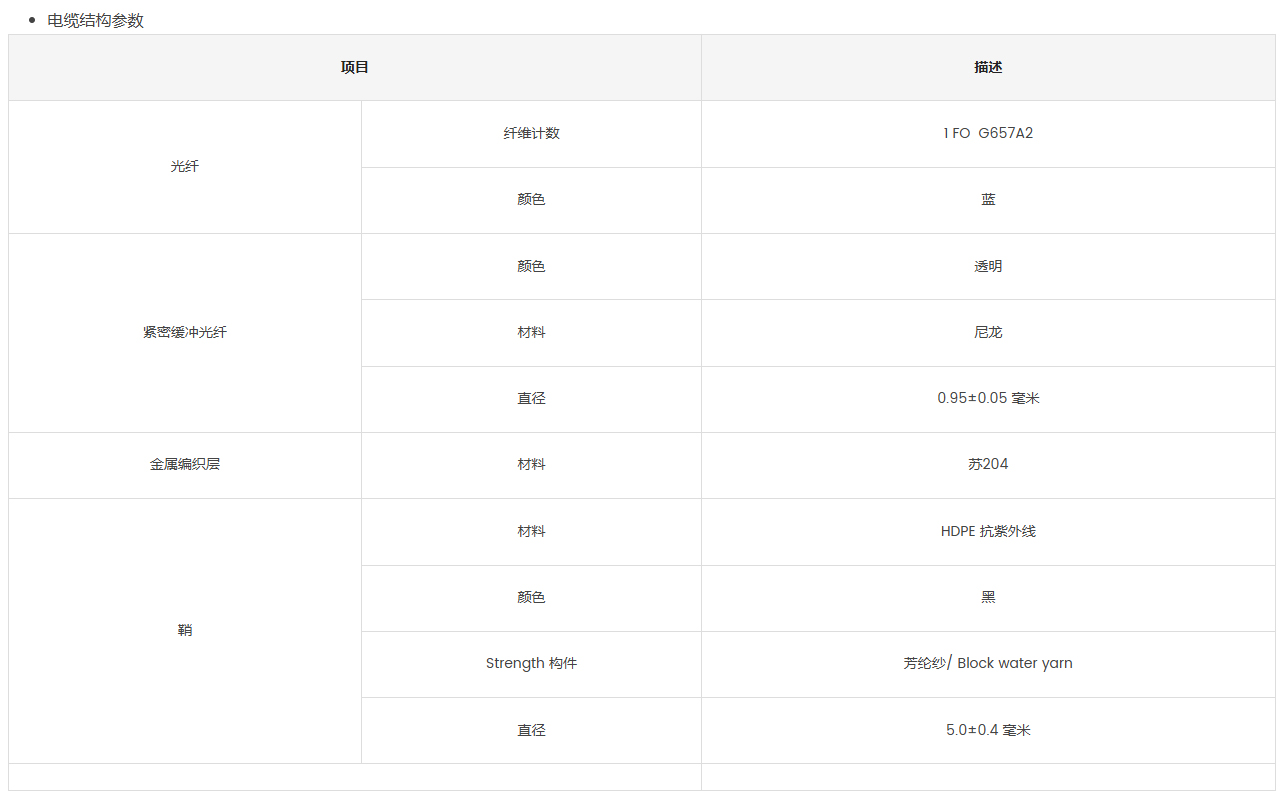Select the 尼龙 material value
The width and height of the screenshot is (1284, 795).
click(x=988, y=333)
